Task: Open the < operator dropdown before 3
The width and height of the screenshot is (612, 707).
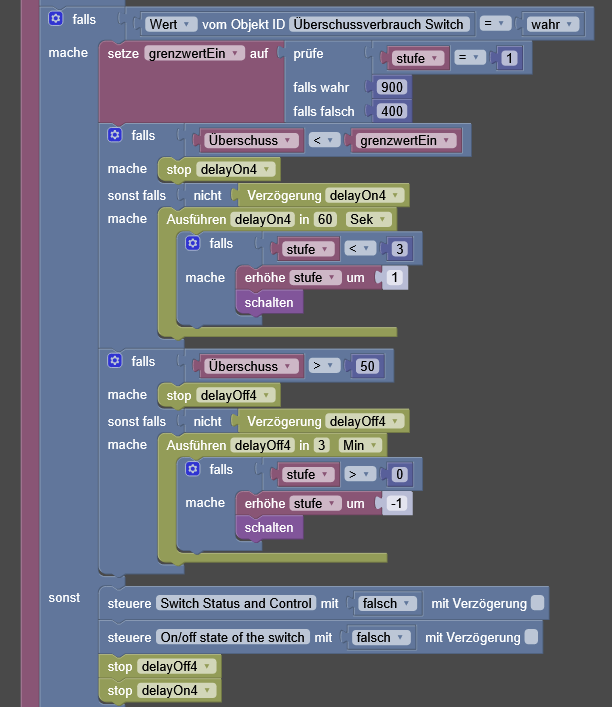Action: click(360, 248)
